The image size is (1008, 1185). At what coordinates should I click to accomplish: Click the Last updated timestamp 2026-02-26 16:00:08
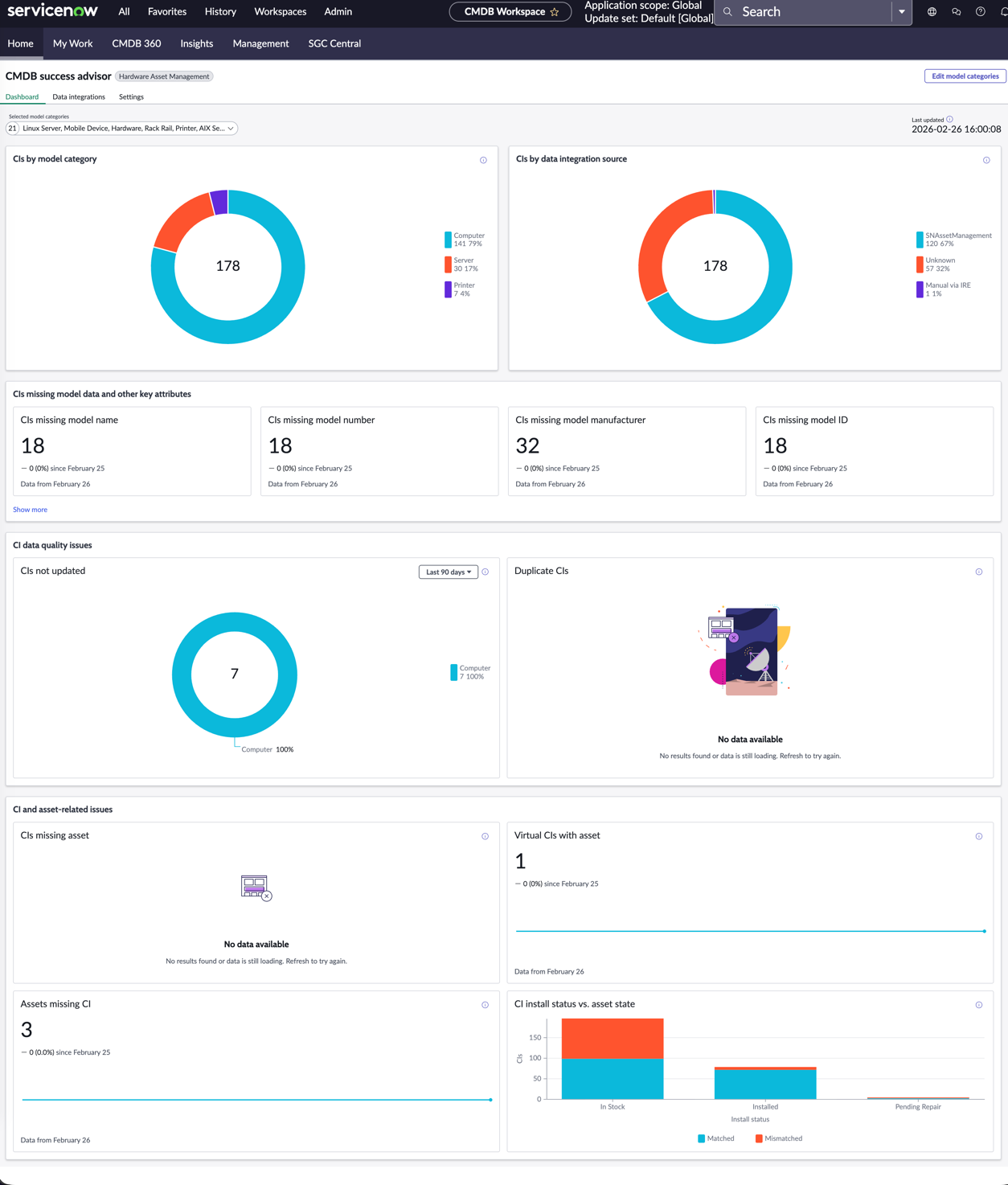(x=956, y=129)
